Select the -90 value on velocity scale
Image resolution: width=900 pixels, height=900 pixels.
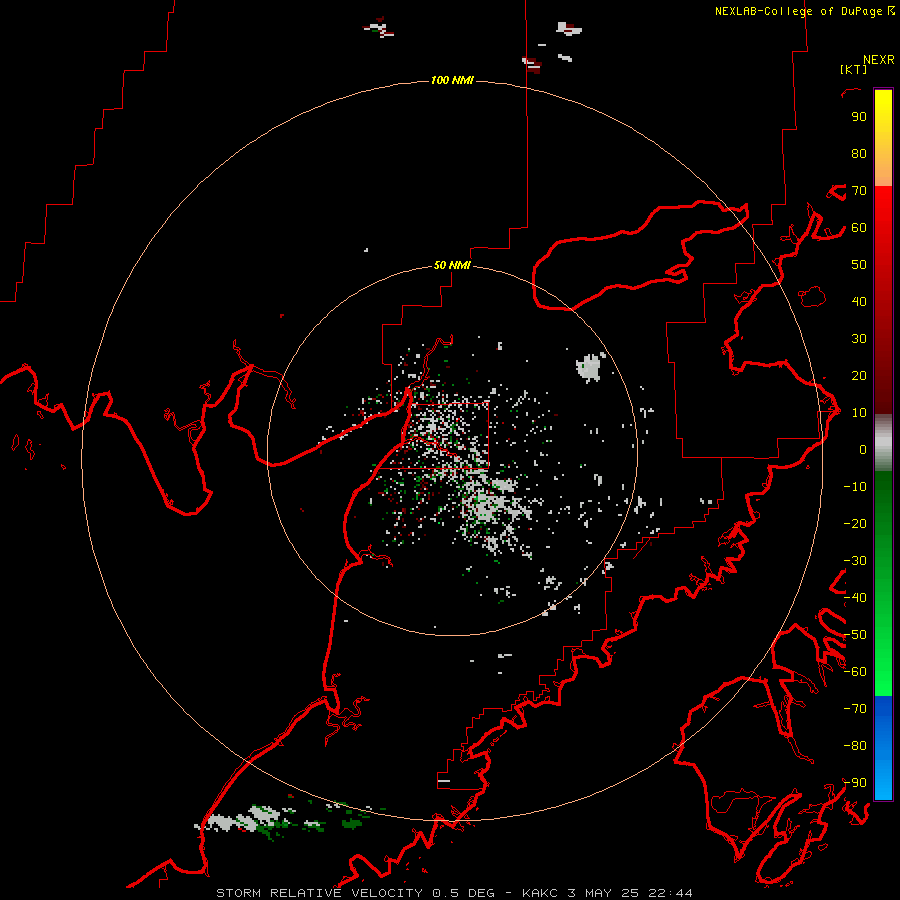click(x=855, y=783)
